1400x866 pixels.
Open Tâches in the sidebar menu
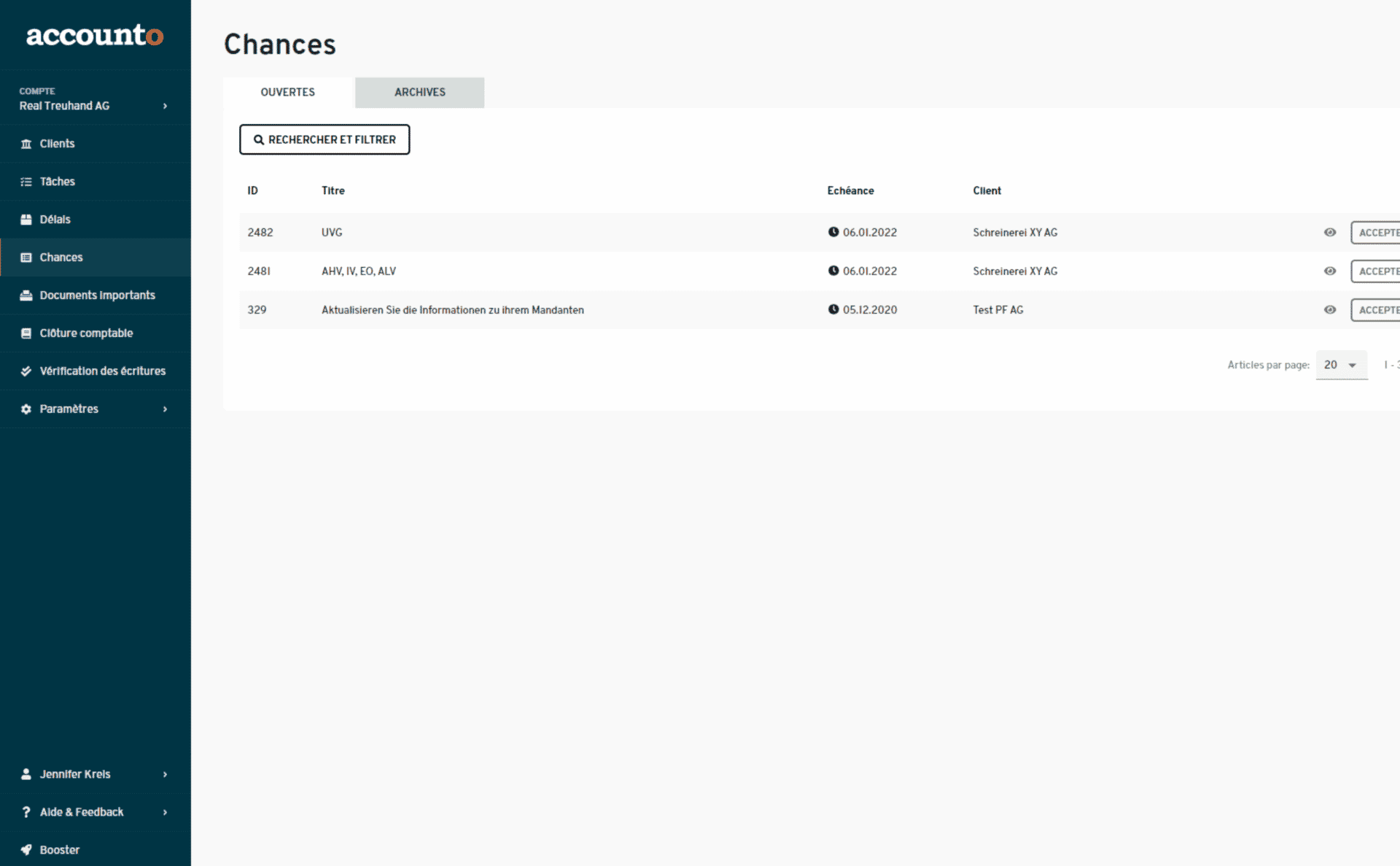click(x=96, y=182)
